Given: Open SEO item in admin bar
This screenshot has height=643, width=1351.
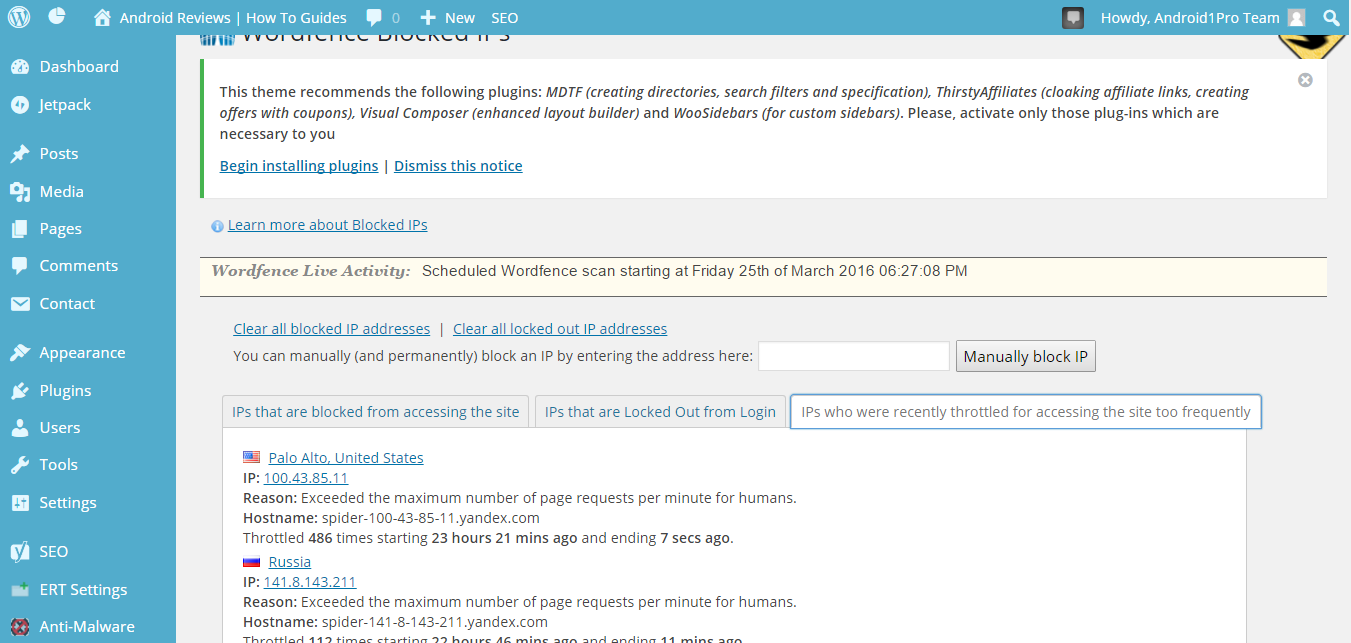Looking at the screenshot, I should click(x=505, y=18).
